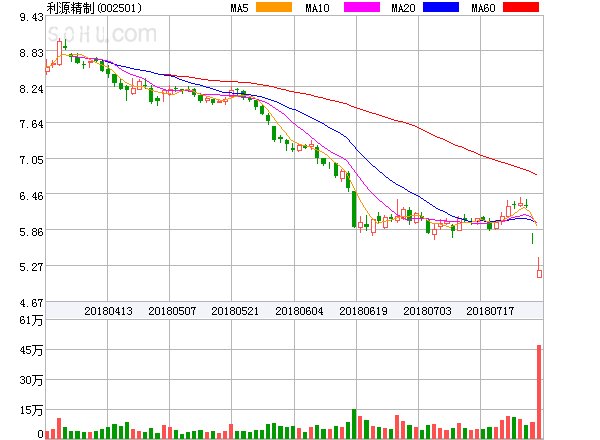This screenshot has height=440, width=600.
Task: Click the price axis label 7.64
Action: (x=31, y=124)
